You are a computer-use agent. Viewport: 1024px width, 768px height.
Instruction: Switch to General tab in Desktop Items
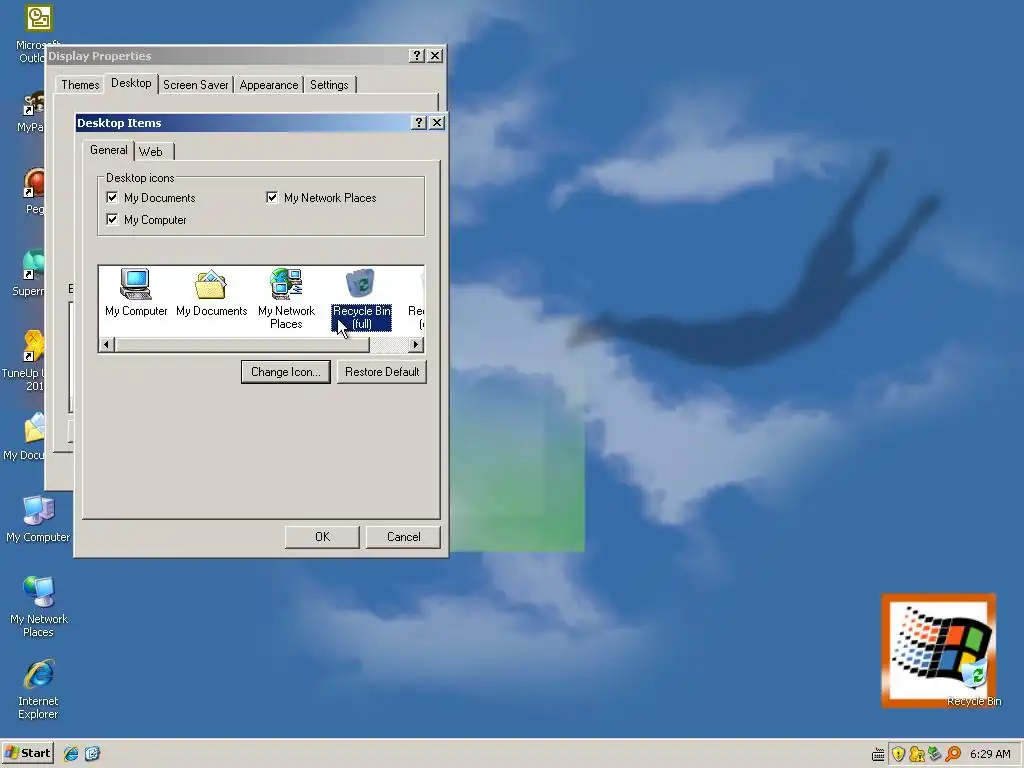tap(108, 150)
